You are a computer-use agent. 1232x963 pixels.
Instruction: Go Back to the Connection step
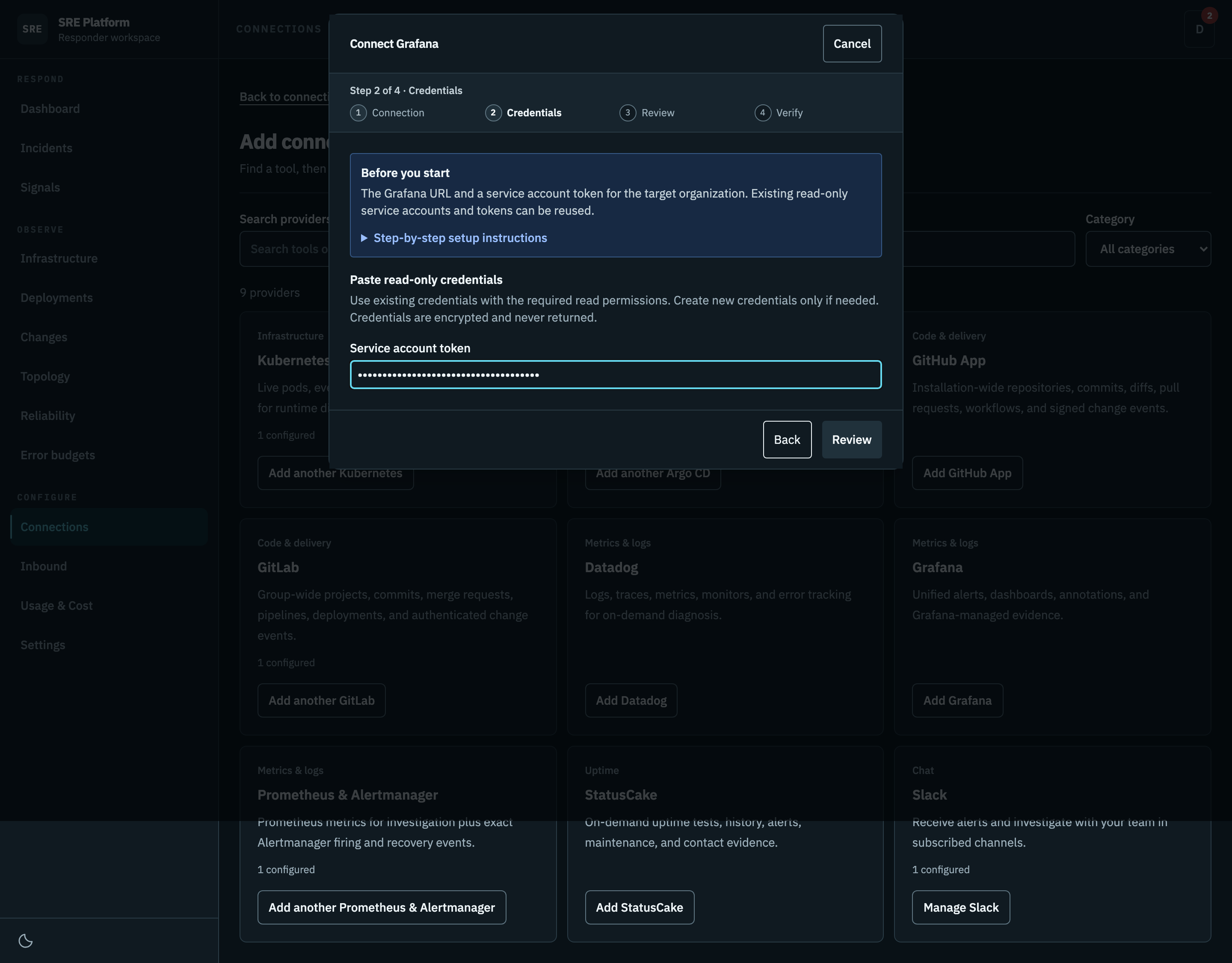pyautogui.click(x=787, y=440)
